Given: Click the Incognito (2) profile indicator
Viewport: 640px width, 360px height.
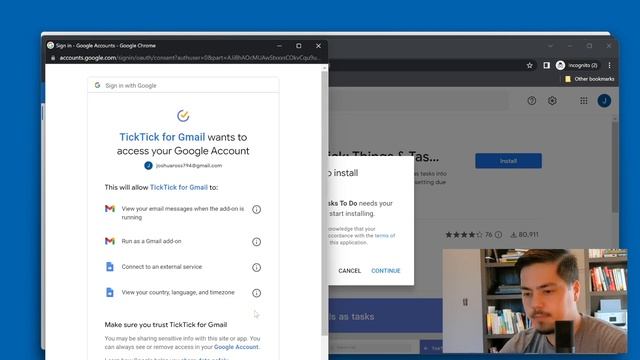Looking at the screenshot, I should [577, 65].
